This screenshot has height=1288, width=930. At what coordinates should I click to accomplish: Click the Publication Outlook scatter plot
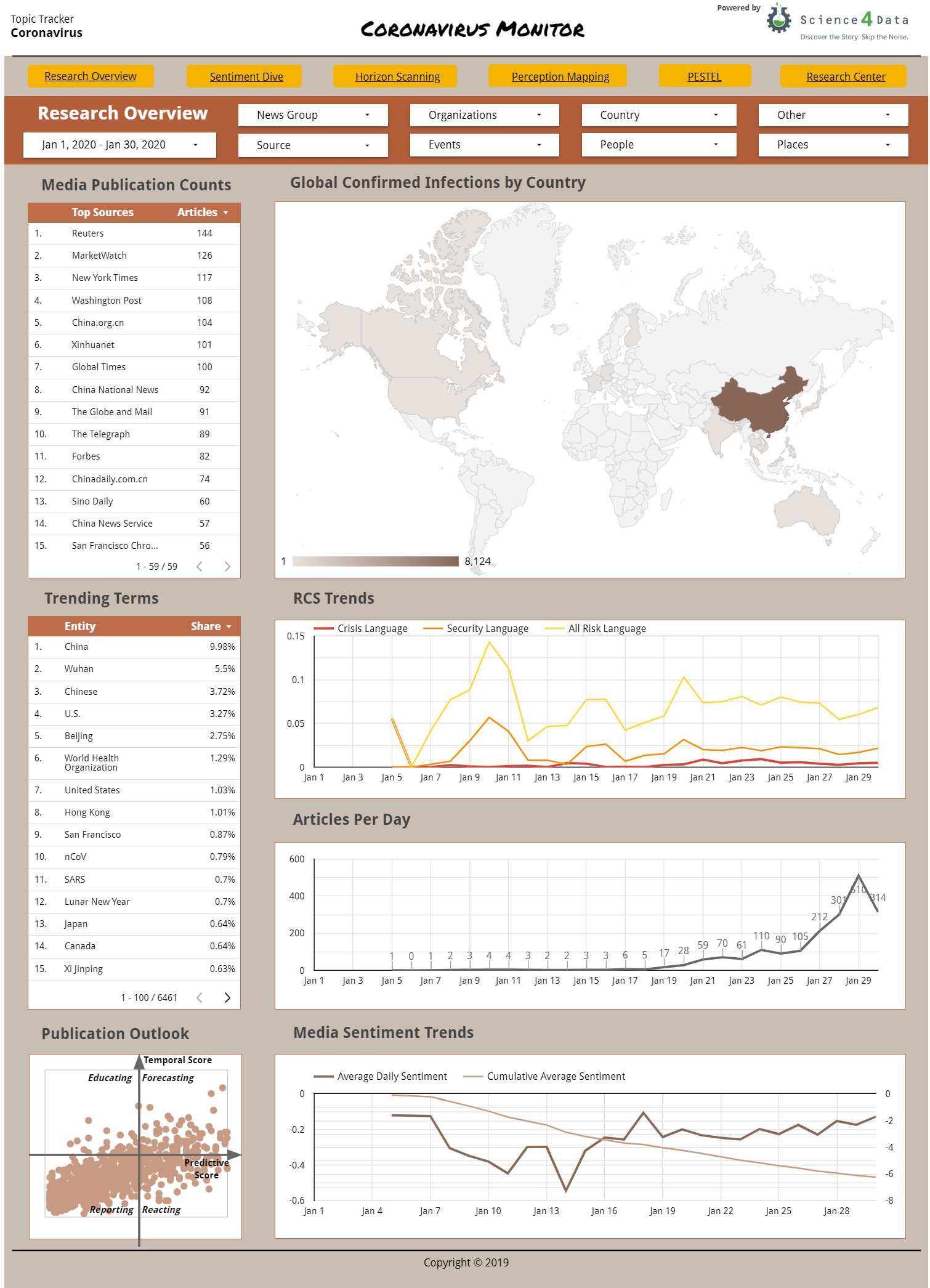pyautogui.click(x=135, y=1146)
